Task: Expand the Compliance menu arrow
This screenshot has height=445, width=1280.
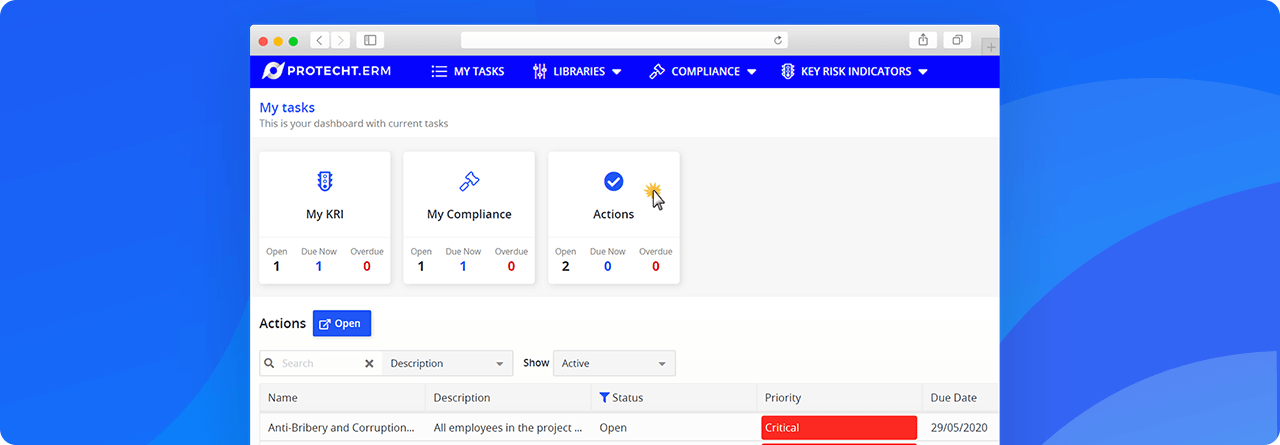Action: pos(751,72)
